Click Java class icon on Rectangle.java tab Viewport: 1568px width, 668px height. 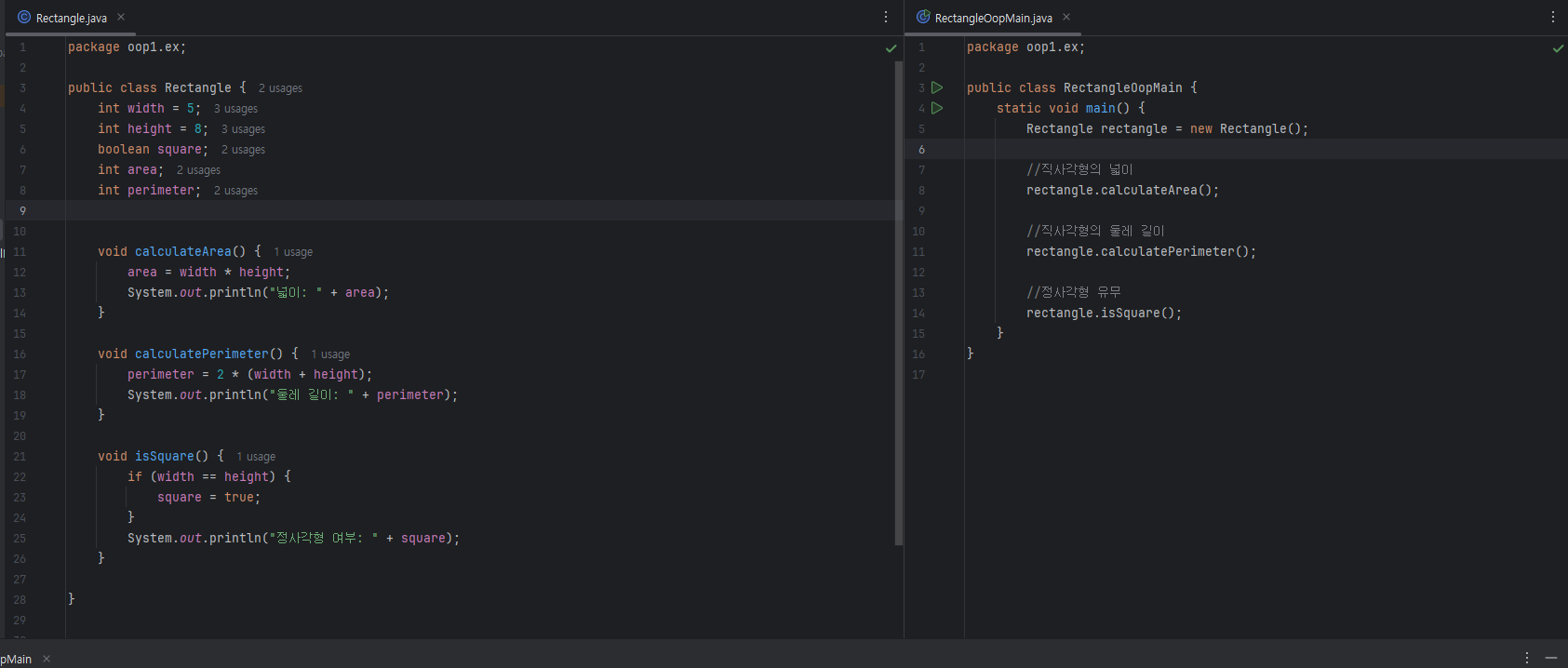click(x=24, y=18)
